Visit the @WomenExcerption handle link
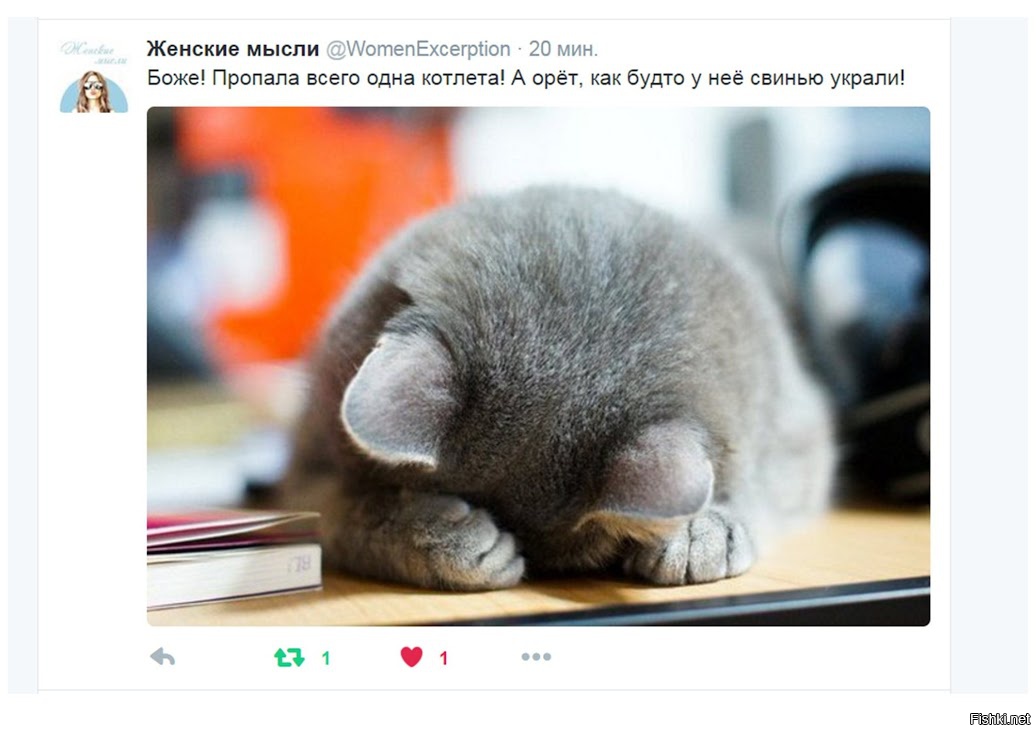1036x731 pixels. 418,49
